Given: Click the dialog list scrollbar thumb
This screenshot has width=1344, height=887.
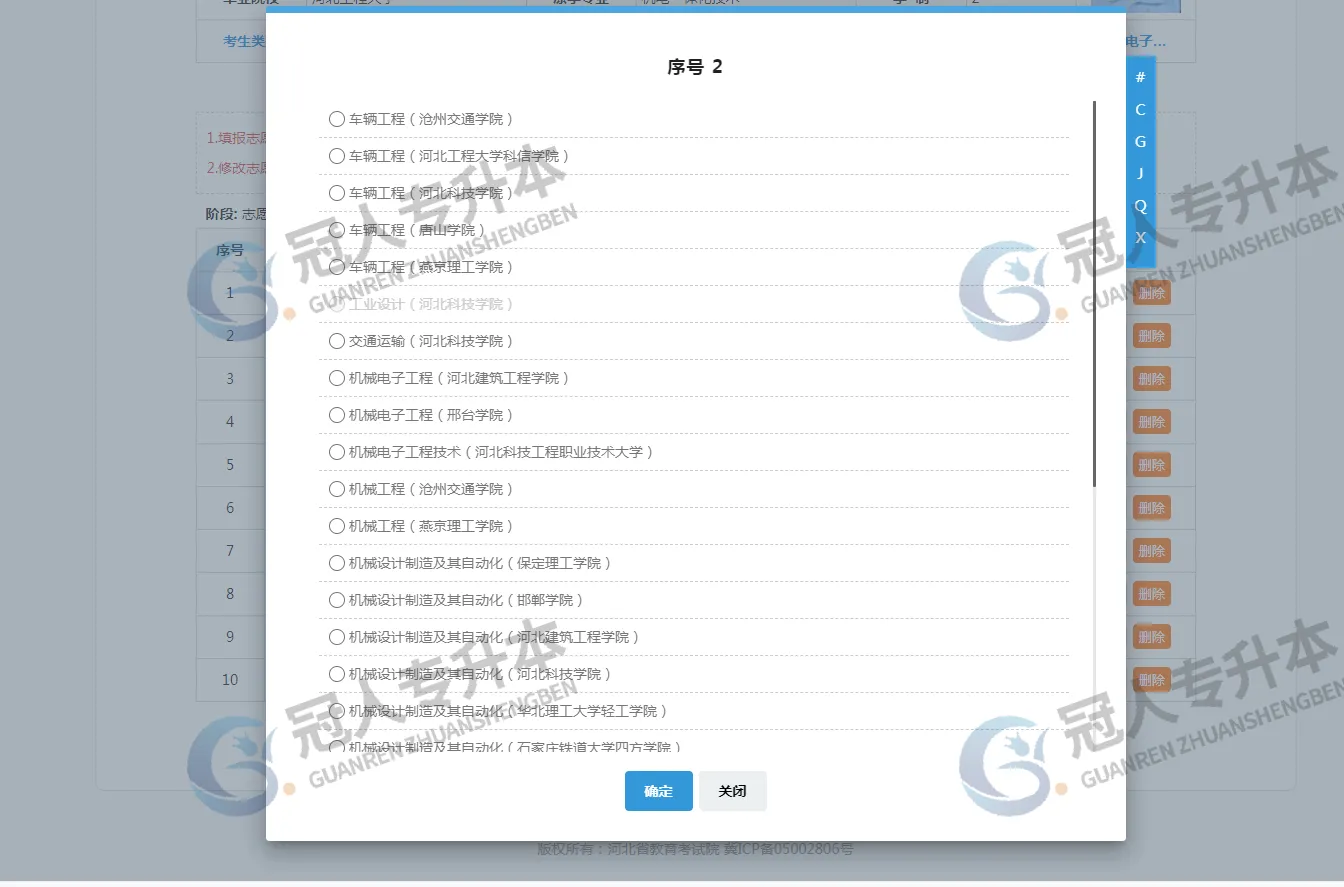Looking at the screenshot, I should pos(1095,294).
